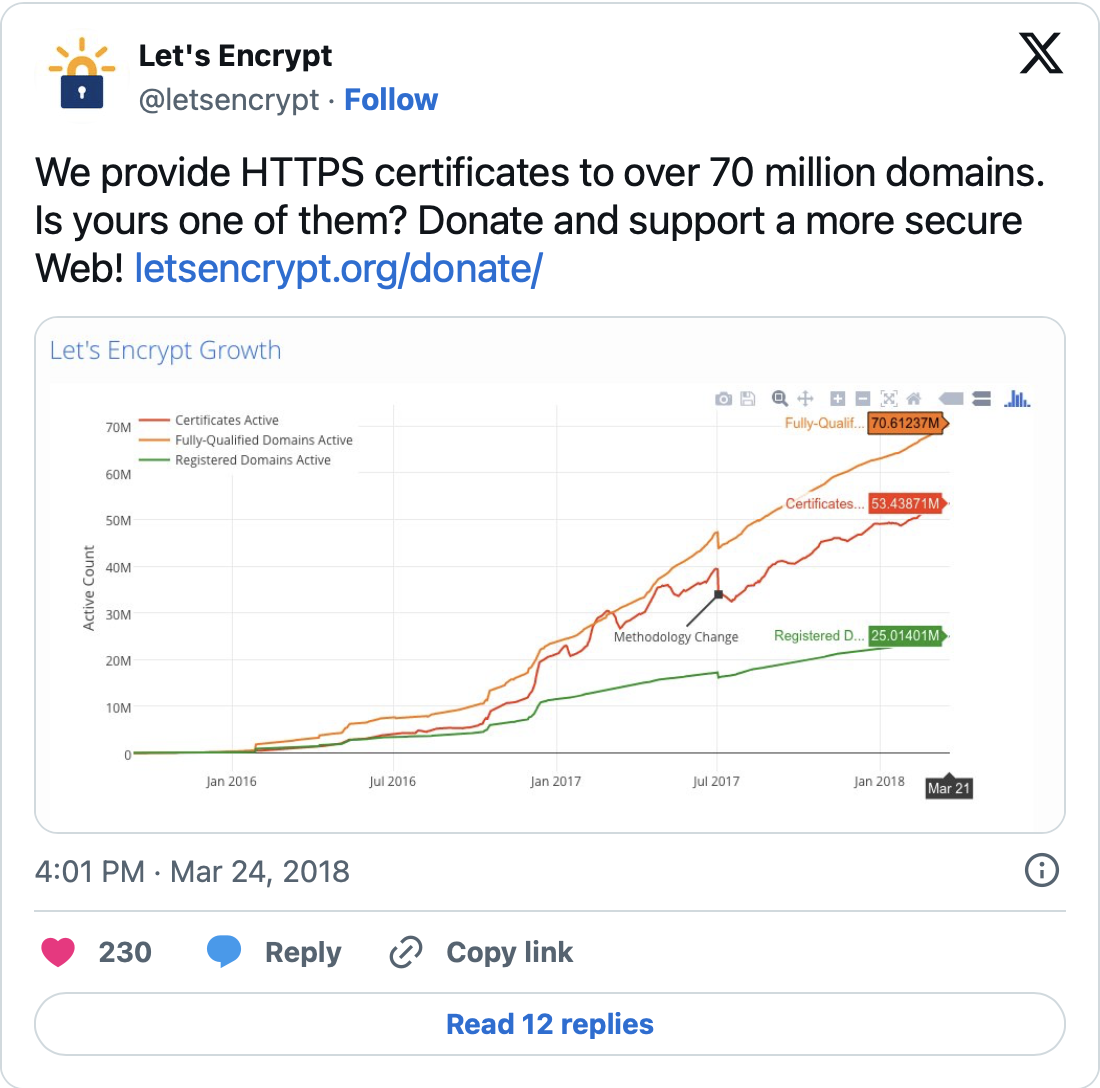Toggle compare data on hover
This screenshot has width=1100, height=1088.
981,399
